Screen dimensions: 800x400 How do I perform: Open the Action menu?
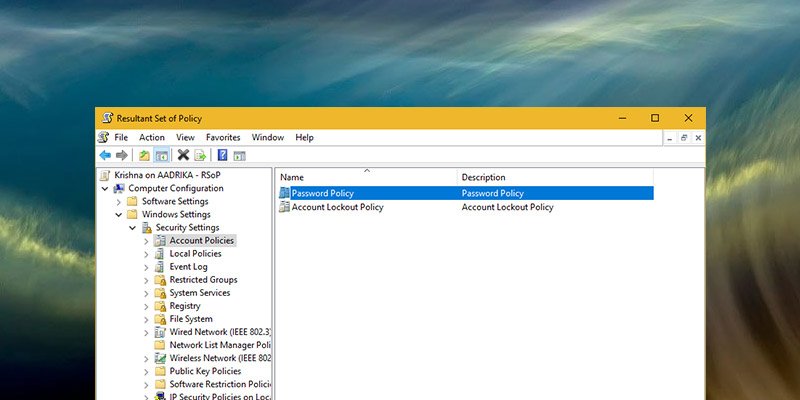[152, 137]
